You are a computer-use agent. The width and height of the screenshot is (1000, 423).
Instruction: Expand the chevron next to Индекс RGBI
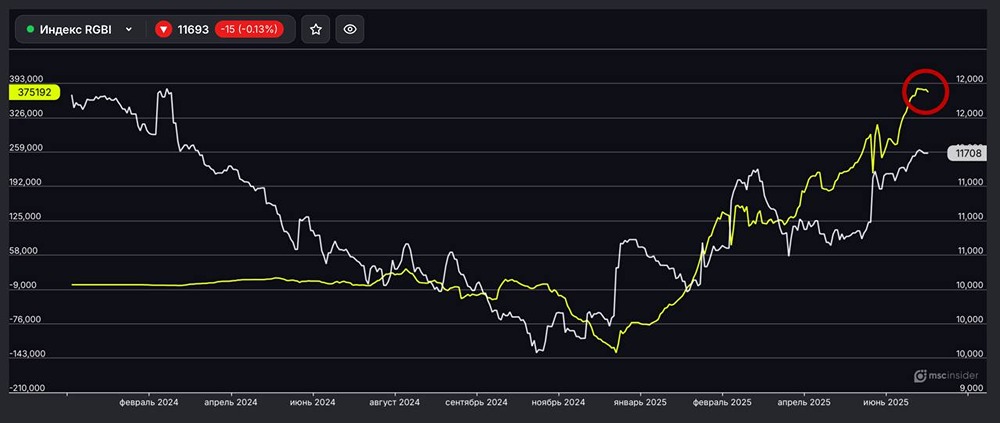coord(129,30)
